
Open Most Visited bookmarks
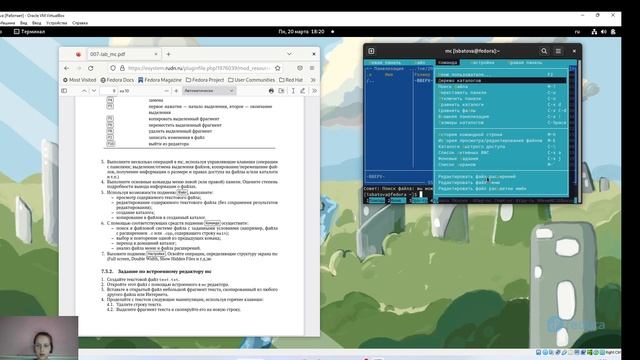79,80
